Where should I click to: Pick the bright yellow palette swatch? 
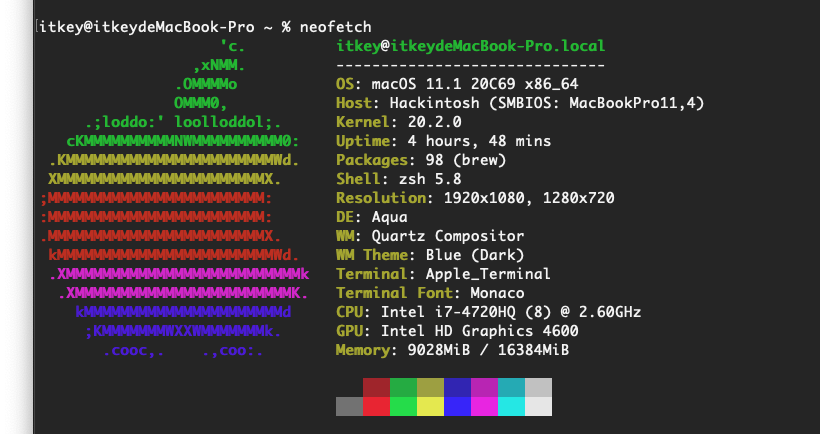pos(430,406)
